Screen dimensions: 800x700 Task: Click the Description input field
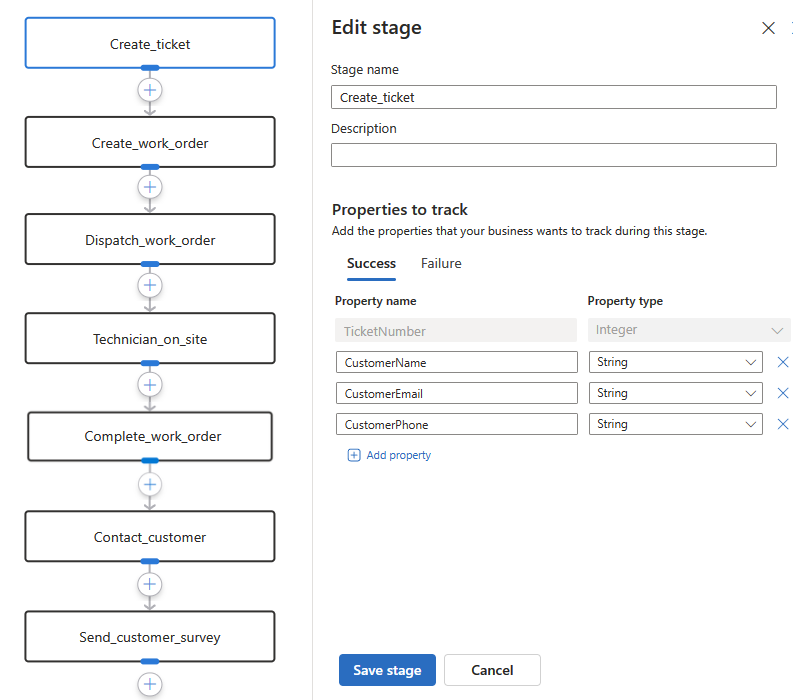point(553,155)
